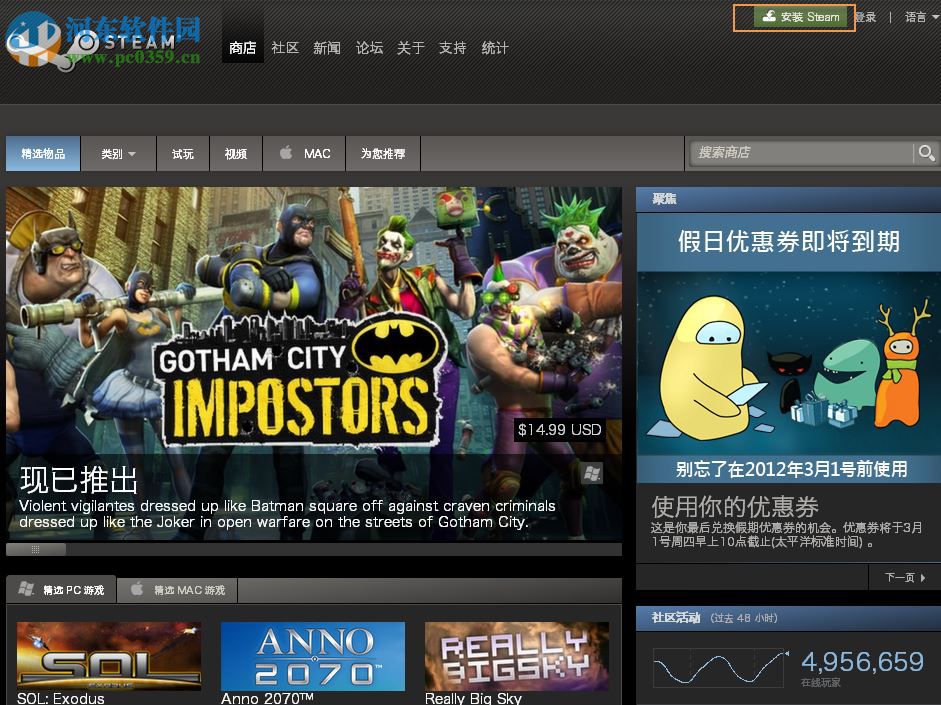Select the 视频 videos tab
The image size is (941, 705).
(236, 154)
